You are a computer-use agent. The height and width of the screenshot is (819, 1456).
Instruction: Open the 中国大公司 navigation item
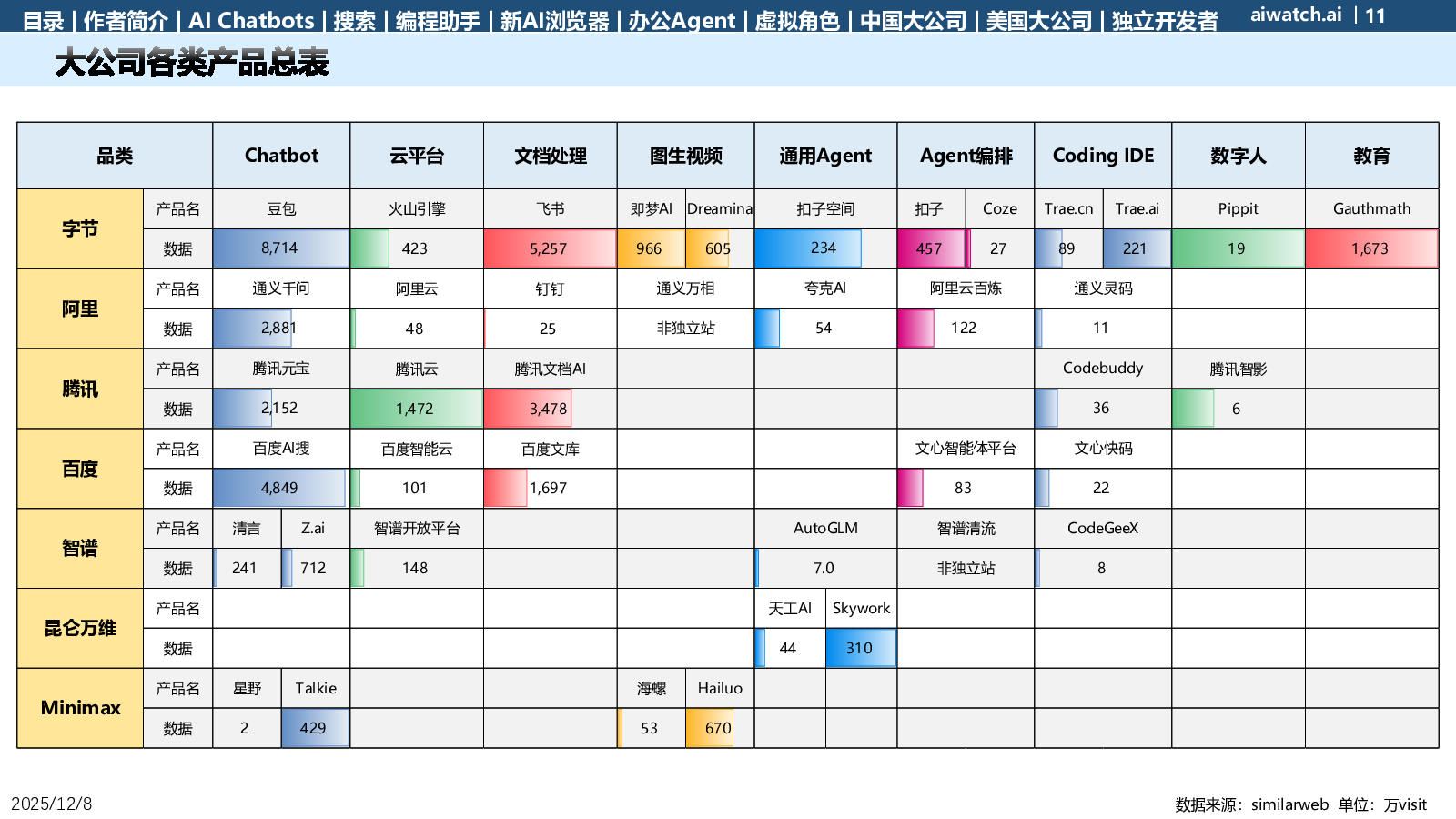pyautogui.click(x=913, y=20)
